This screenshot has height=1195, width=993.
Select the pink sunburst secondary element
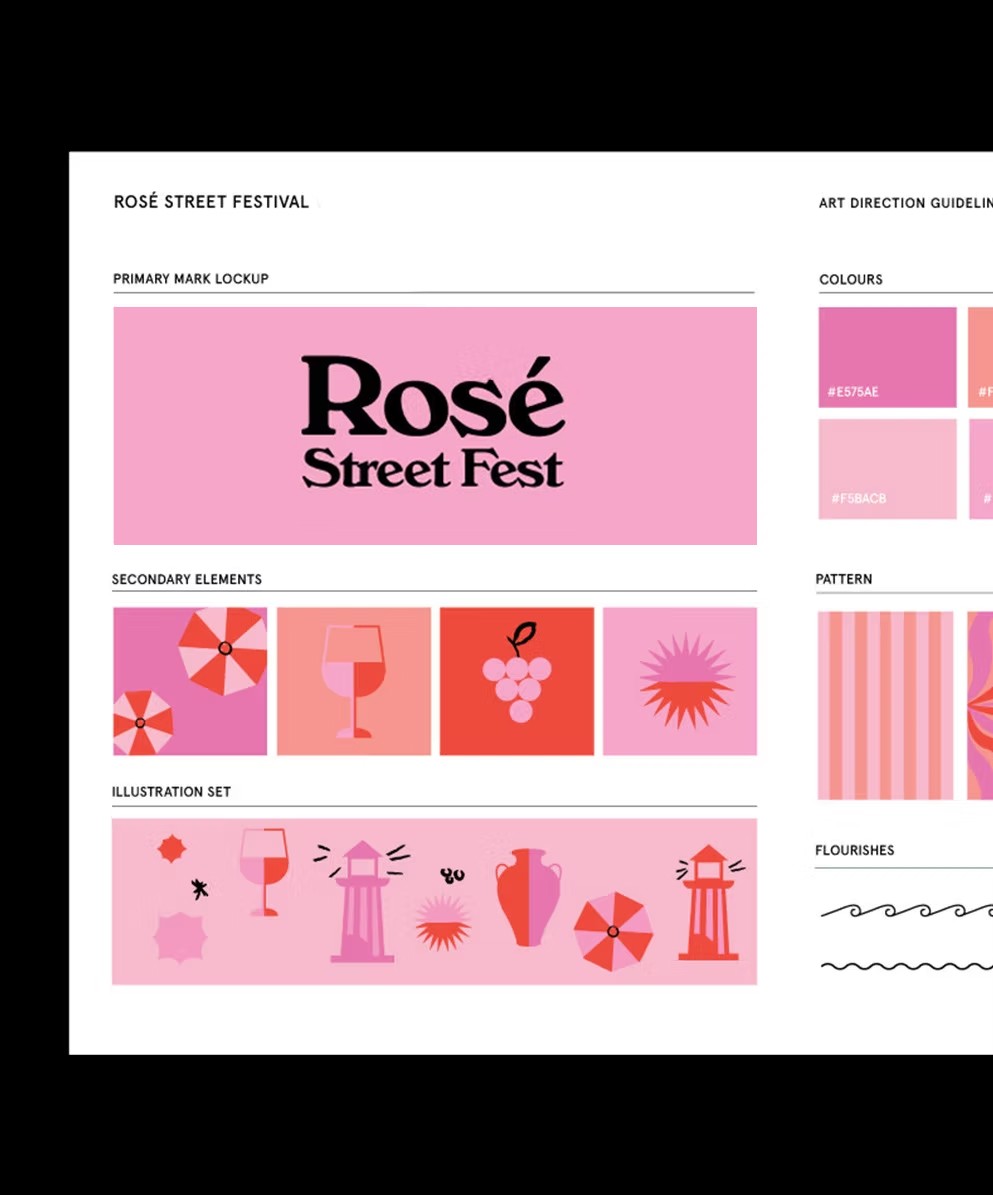click(680, 680)
